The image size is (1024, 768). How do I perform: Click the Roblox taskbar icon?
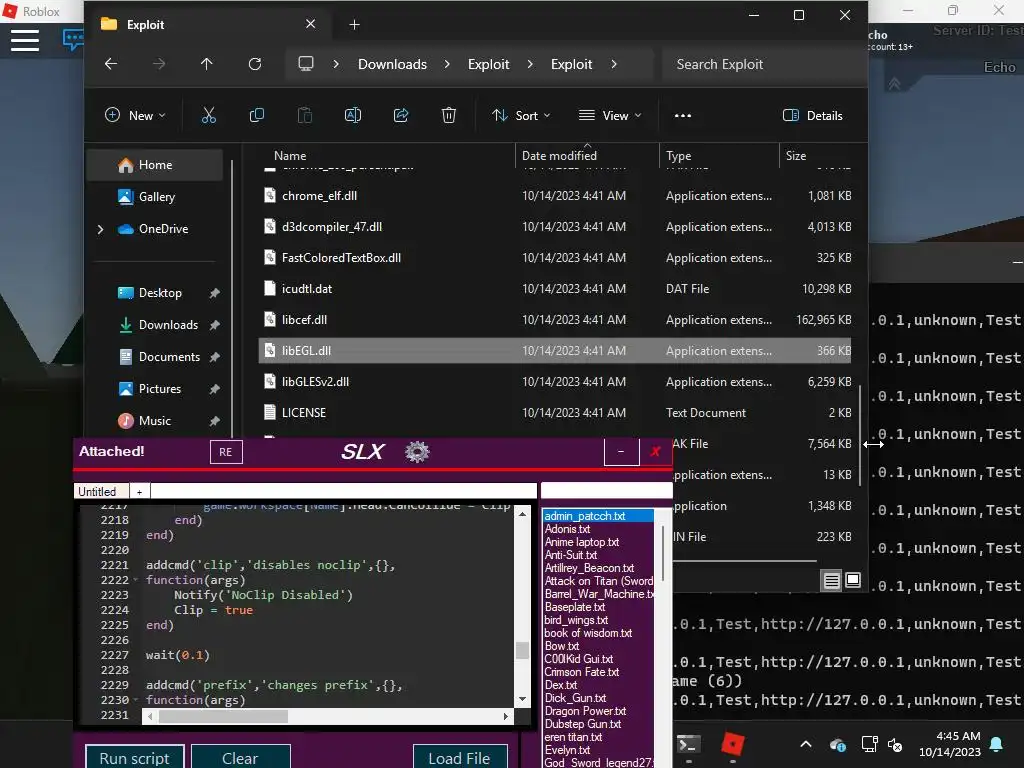[x=733, y=744]
